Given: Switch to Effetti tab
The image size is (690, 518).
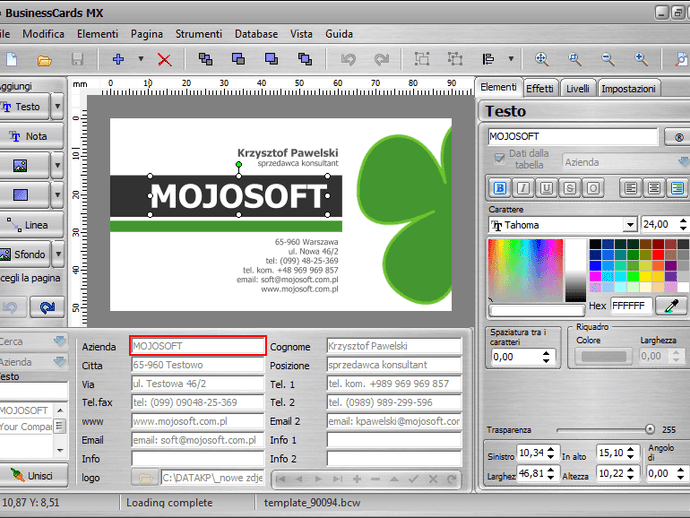Looking at the screenshot, I should (x=540, y=88).
